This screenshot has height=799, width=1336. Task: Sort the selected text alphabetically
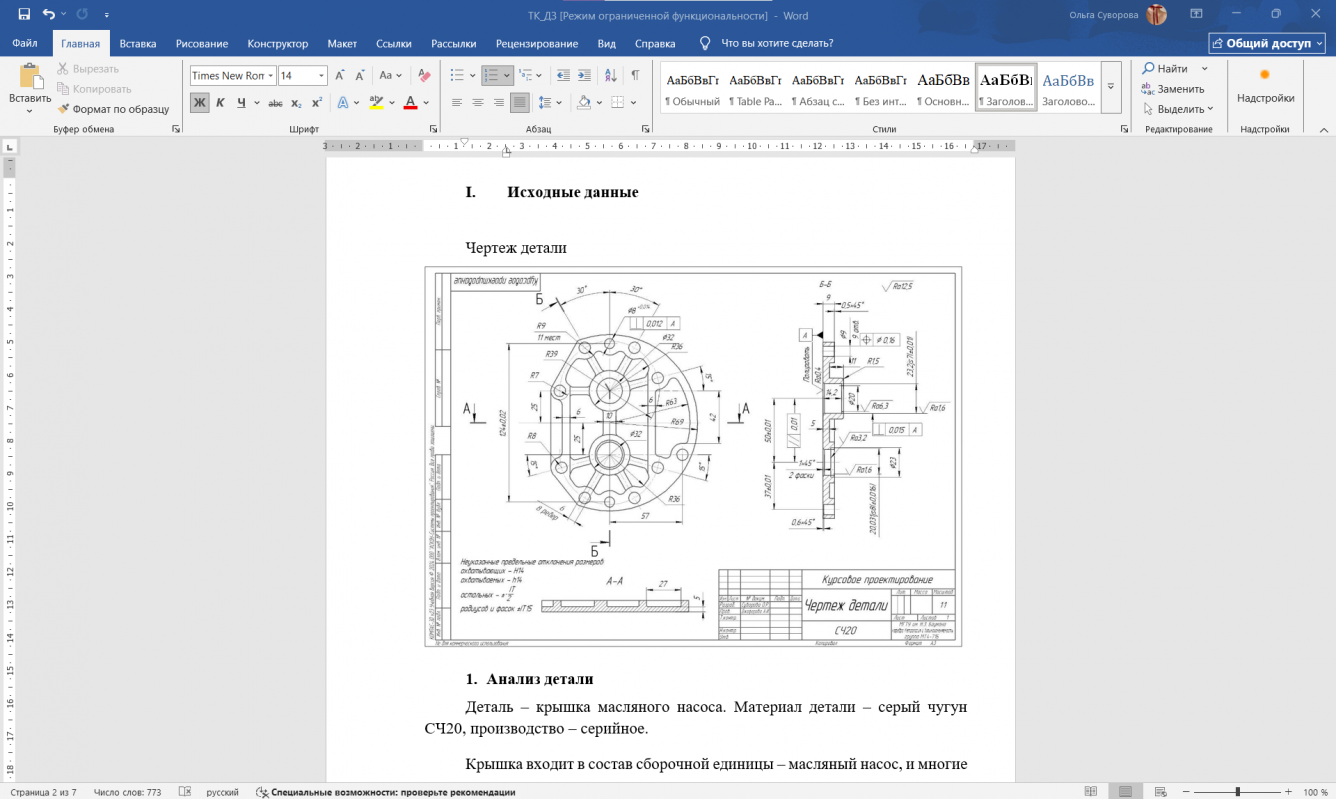[x=610, y=76]
